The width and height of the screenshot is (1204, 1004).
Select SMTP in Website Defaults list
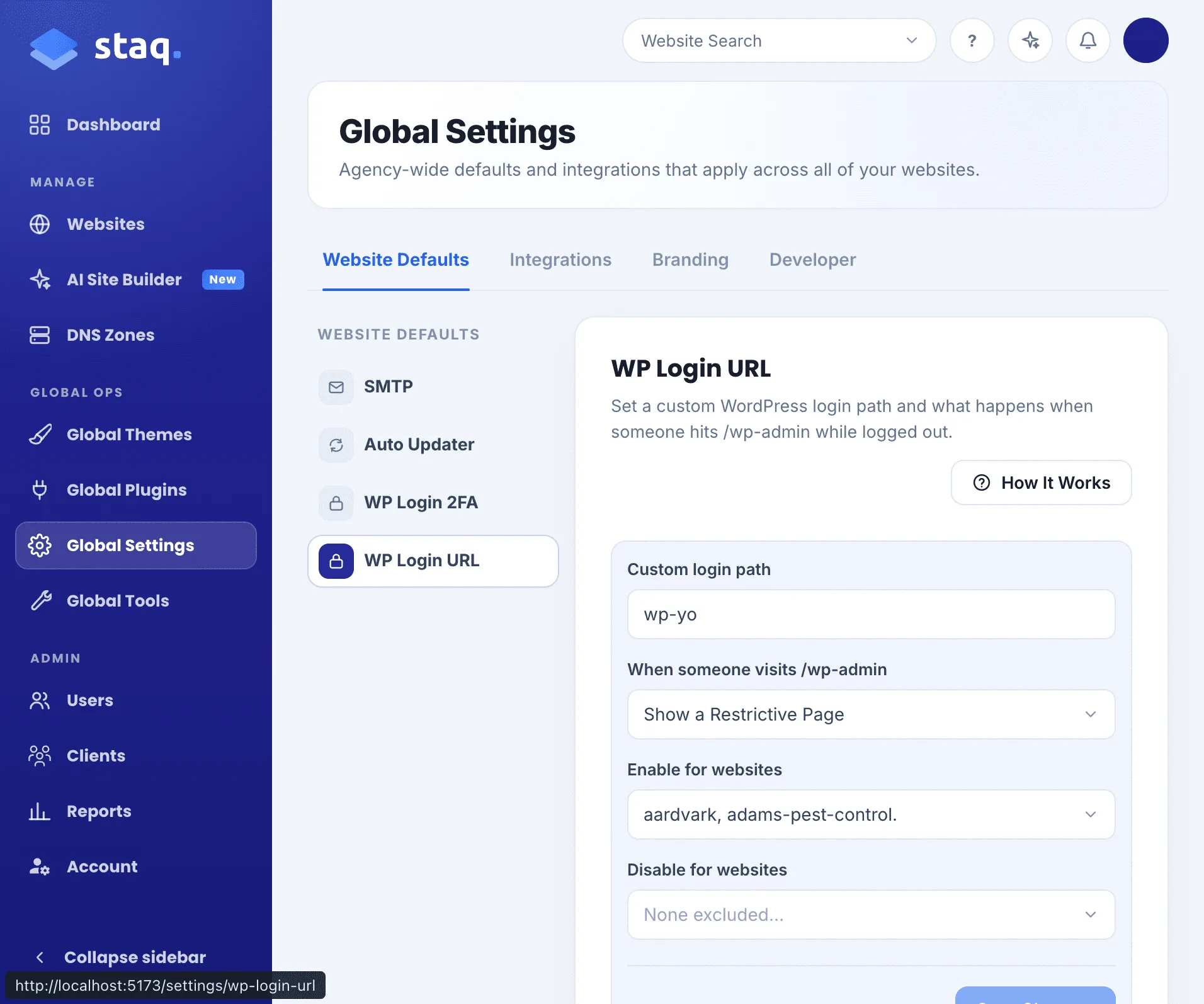433,387
